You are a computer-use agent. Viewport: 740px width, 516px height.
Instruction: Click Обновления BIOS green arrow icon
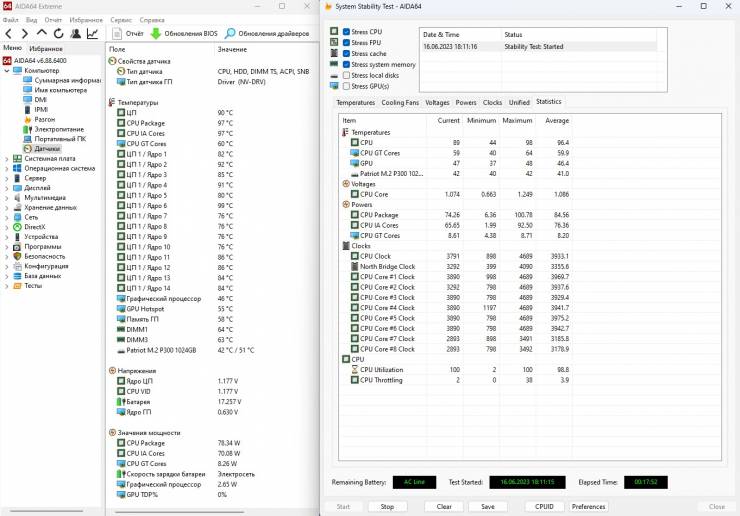[156, 34]
